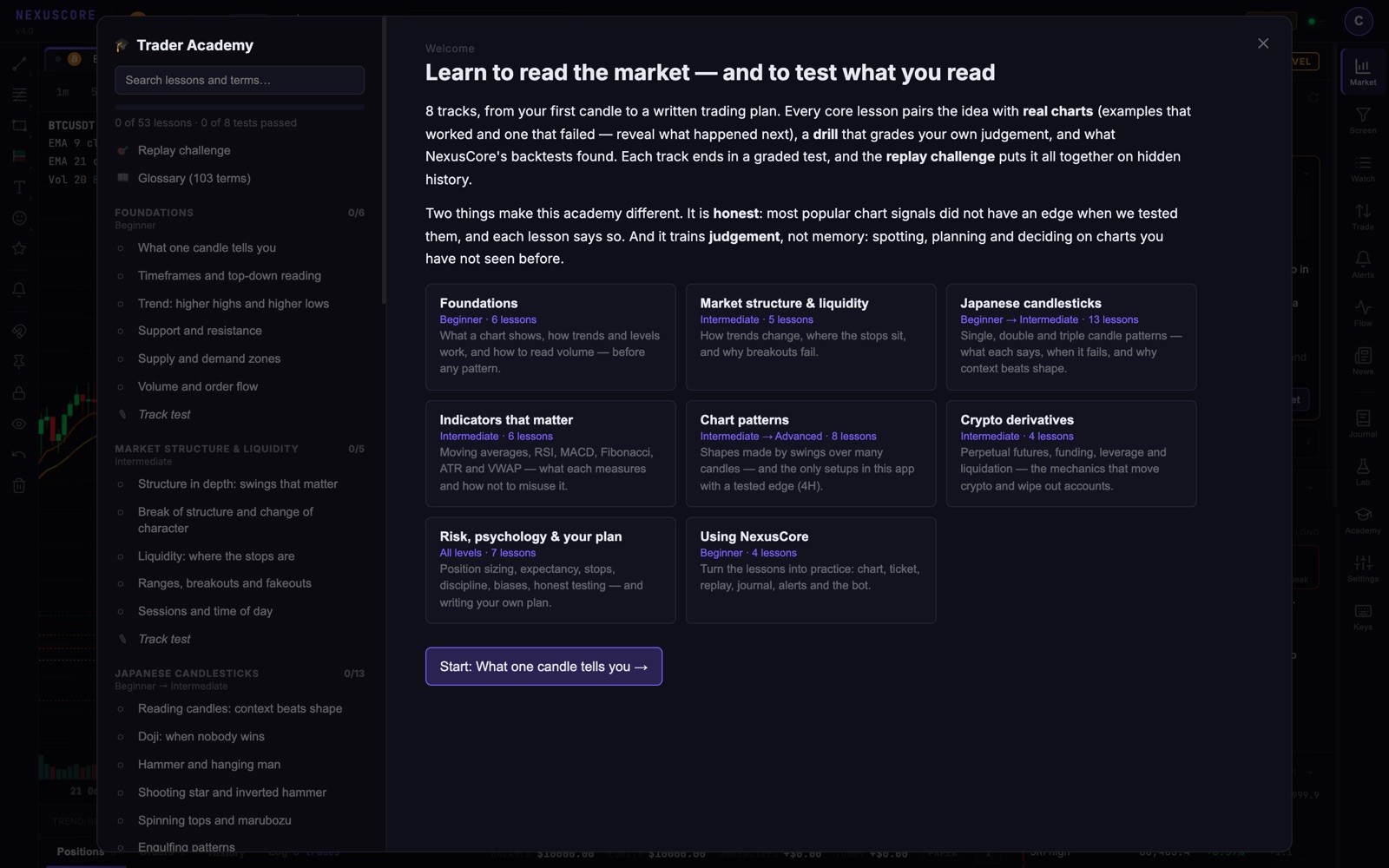Open the Flow panel icon
1389x868 pixels.
coord(1362,313)
